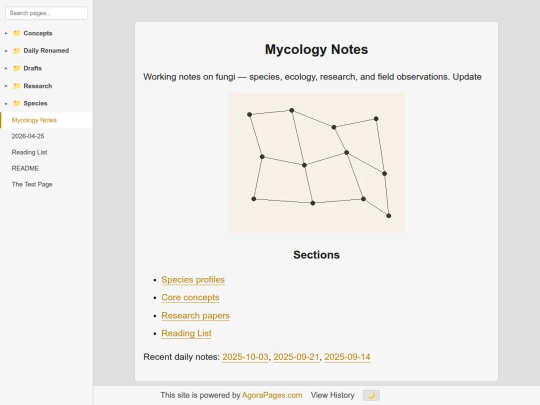Open Reading List page in sidebar
Screen dimensions: 540x405
coord(29,152)
